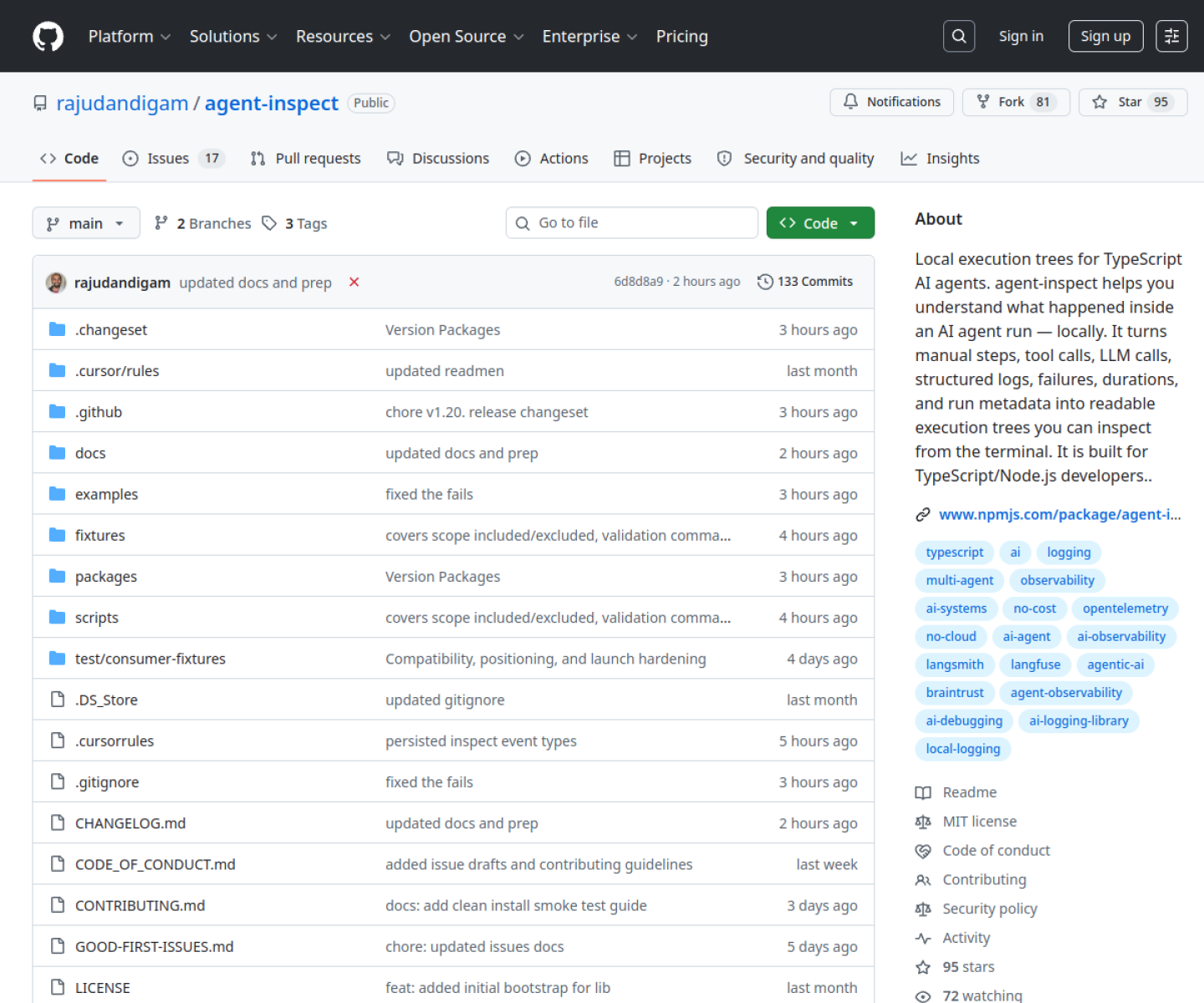Click the .changeset folder icon
1204x1003 pixels.
point(57,329)
